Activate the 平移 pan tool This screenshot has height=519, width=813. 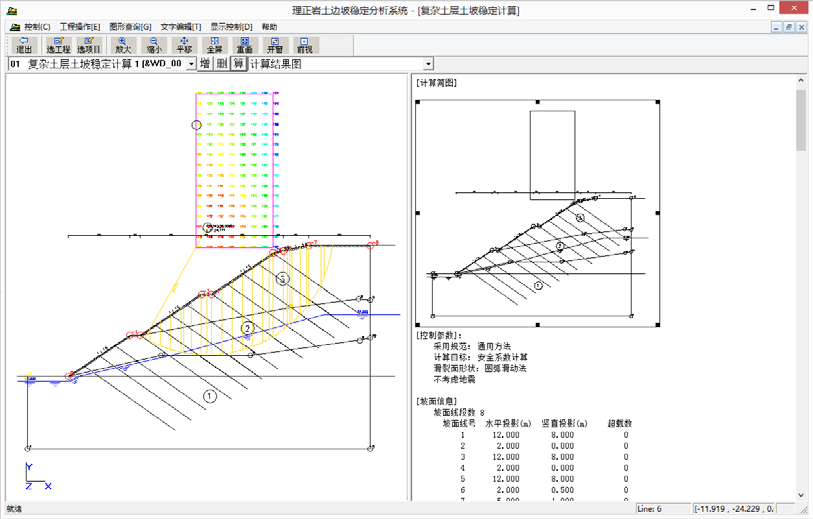click(183, 45)
